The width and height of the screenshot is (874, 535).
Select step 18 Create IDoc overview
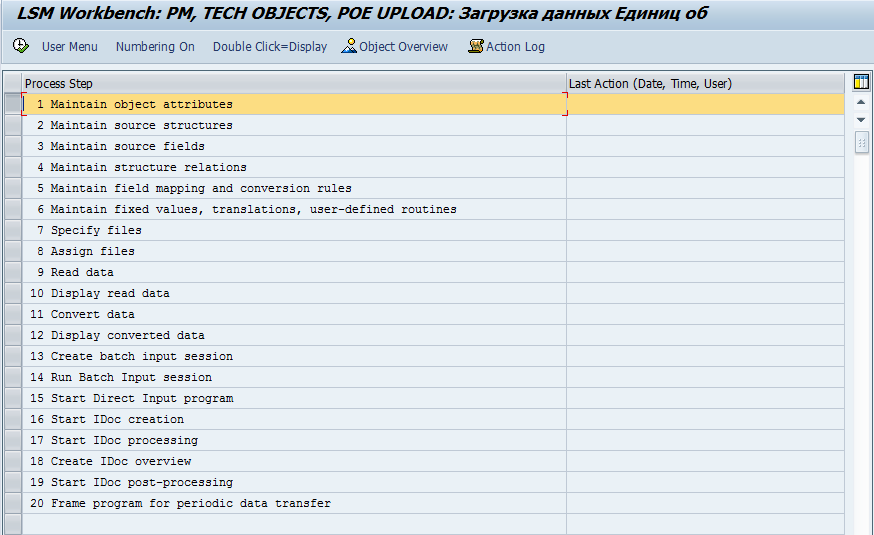coord(294,461)
